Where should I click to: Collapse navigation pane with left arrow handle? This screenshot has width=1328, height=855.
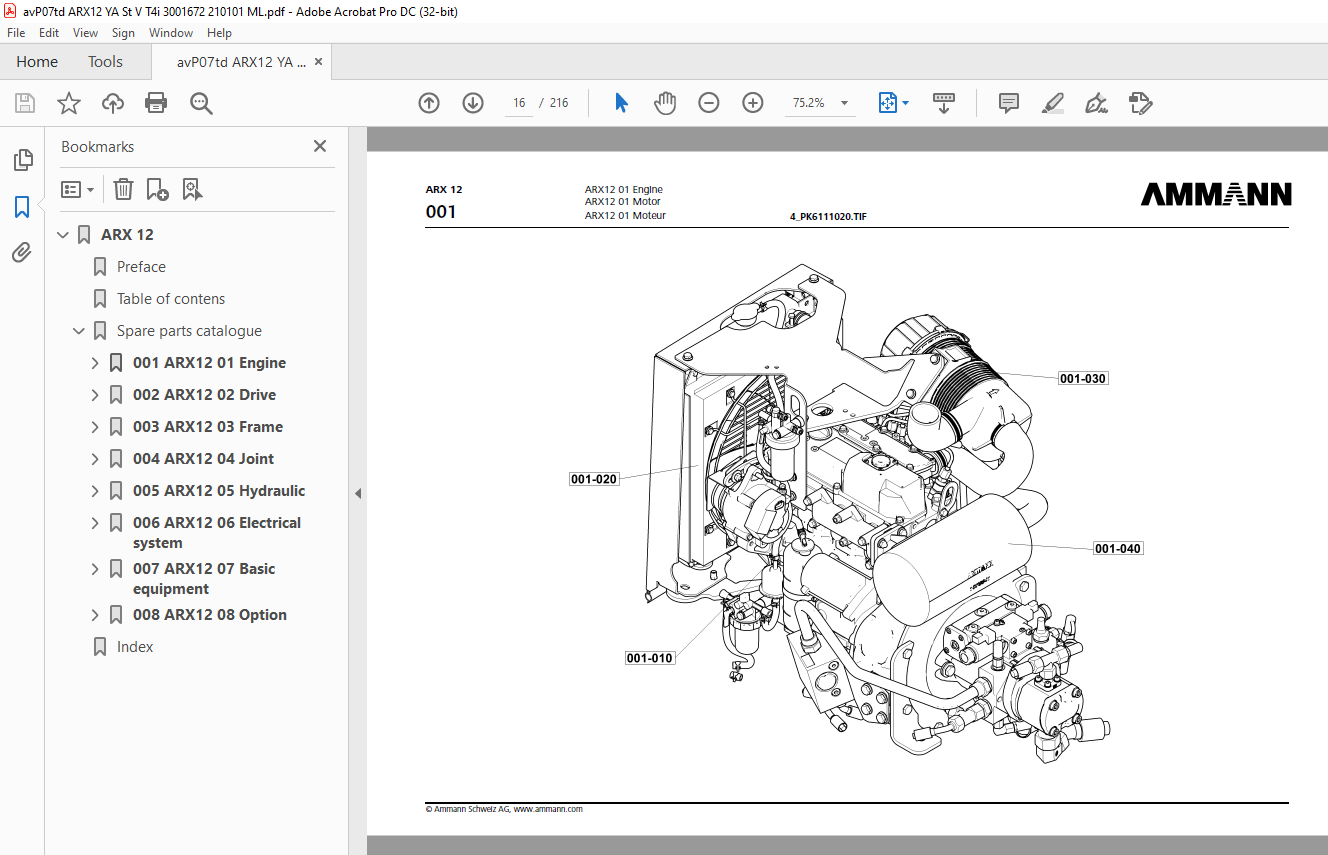357,493
